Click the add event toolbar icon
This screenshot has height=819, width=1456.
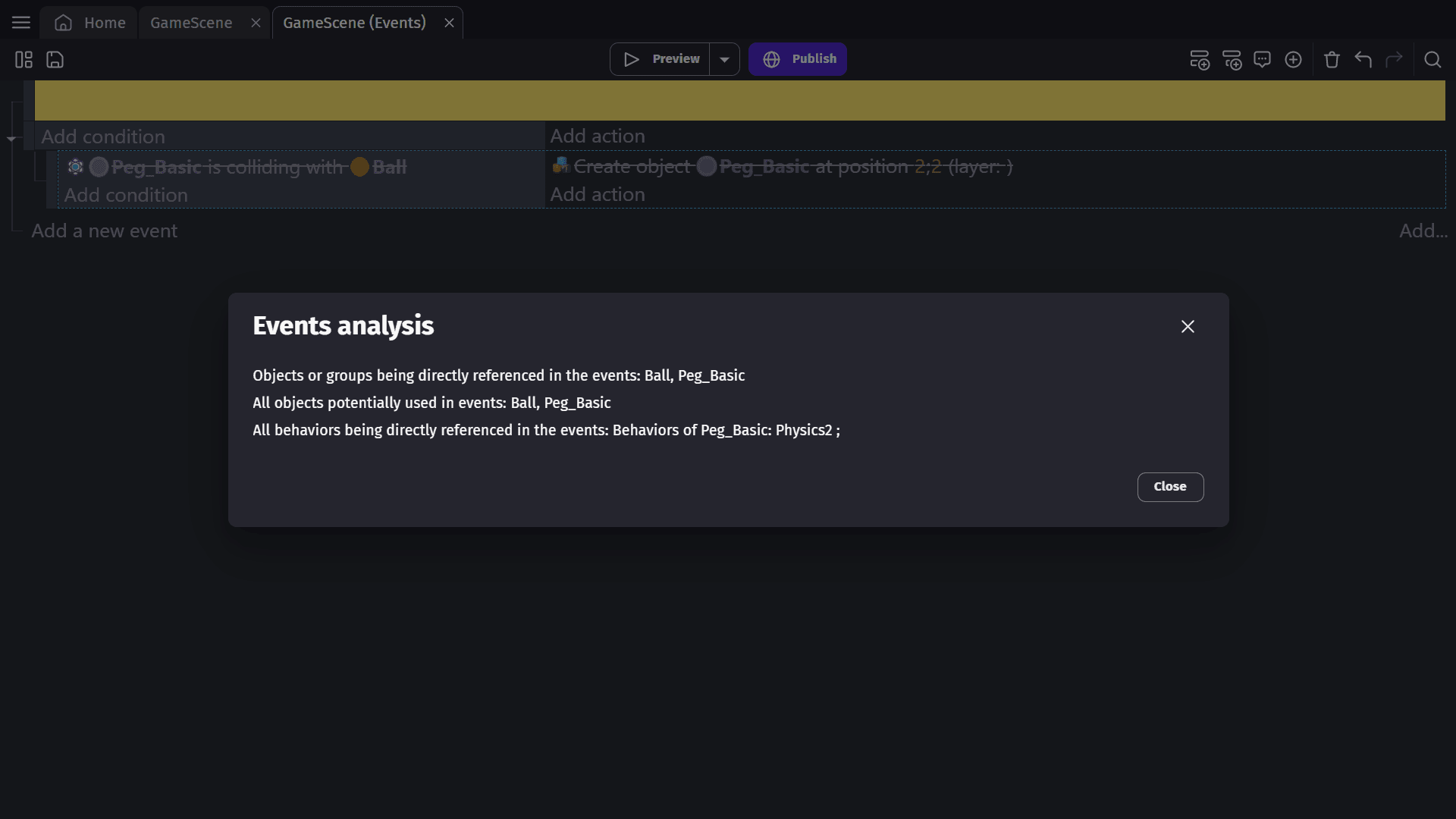tap(1199, 60)
